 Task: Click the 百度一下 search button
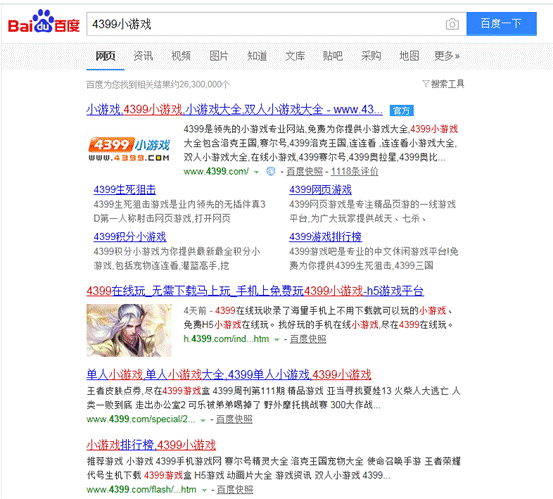[501, 24]
